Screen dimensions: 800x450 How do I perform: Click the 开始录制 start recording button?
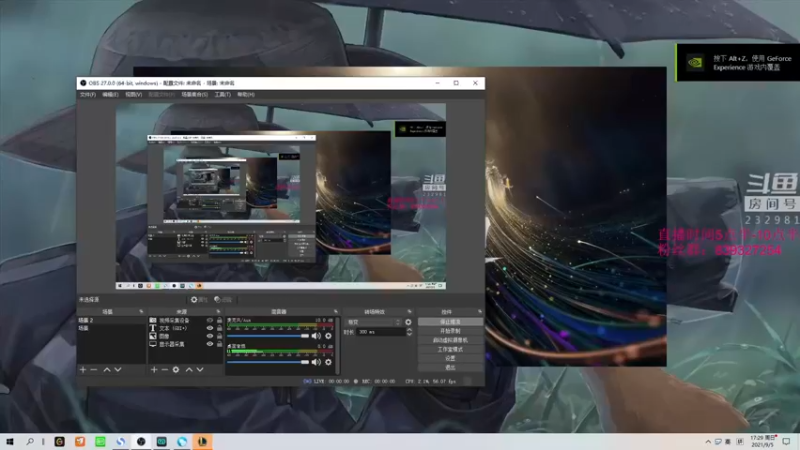pos(450,331)
